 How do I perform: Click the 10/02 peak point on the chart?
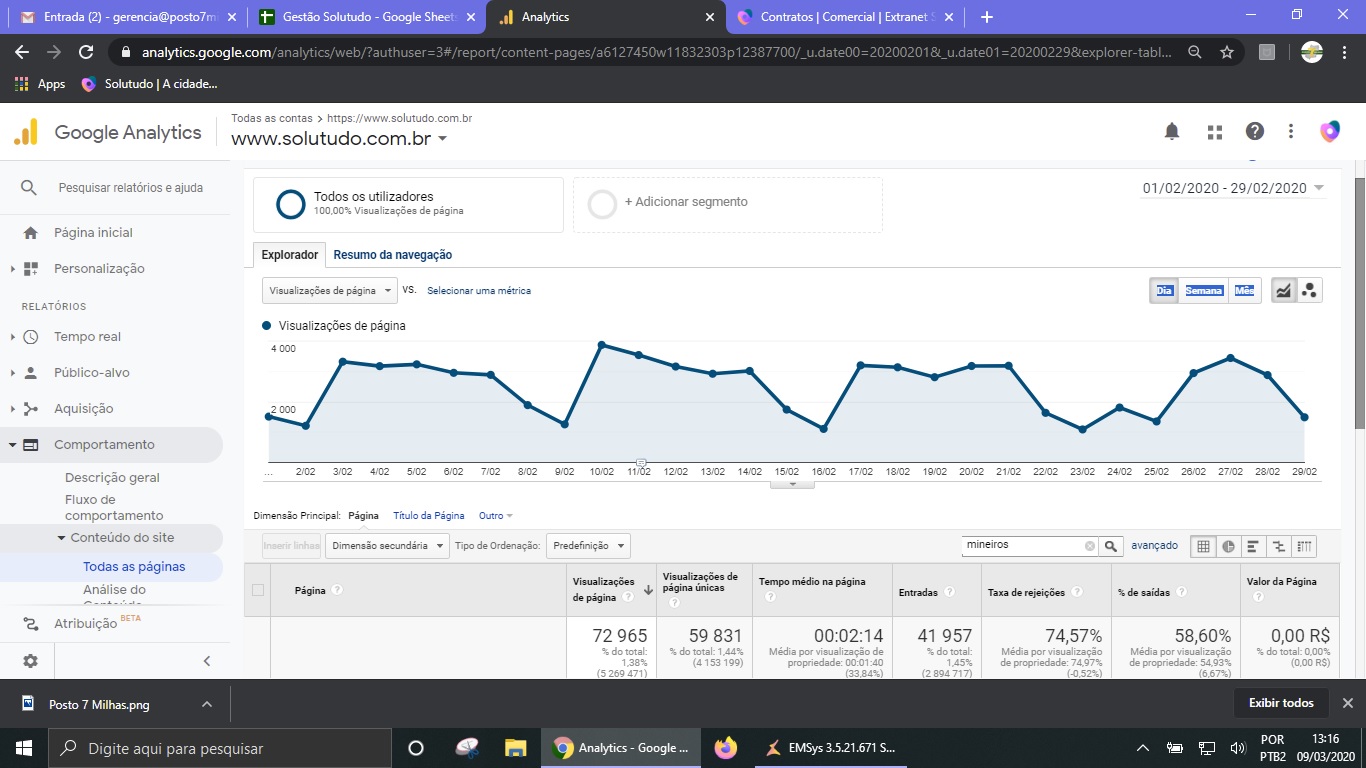click(x=602, y=345)
